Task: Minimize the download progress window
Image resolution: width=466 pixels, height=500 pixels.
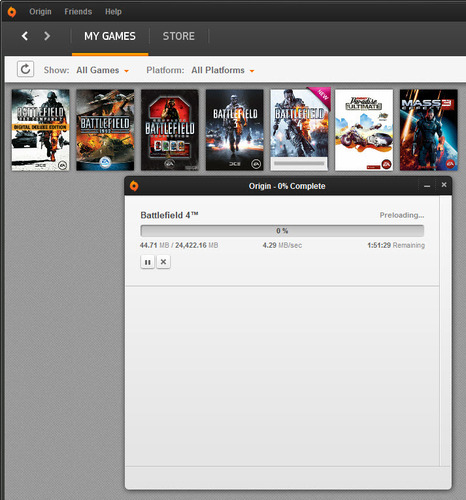Action: 427,186
